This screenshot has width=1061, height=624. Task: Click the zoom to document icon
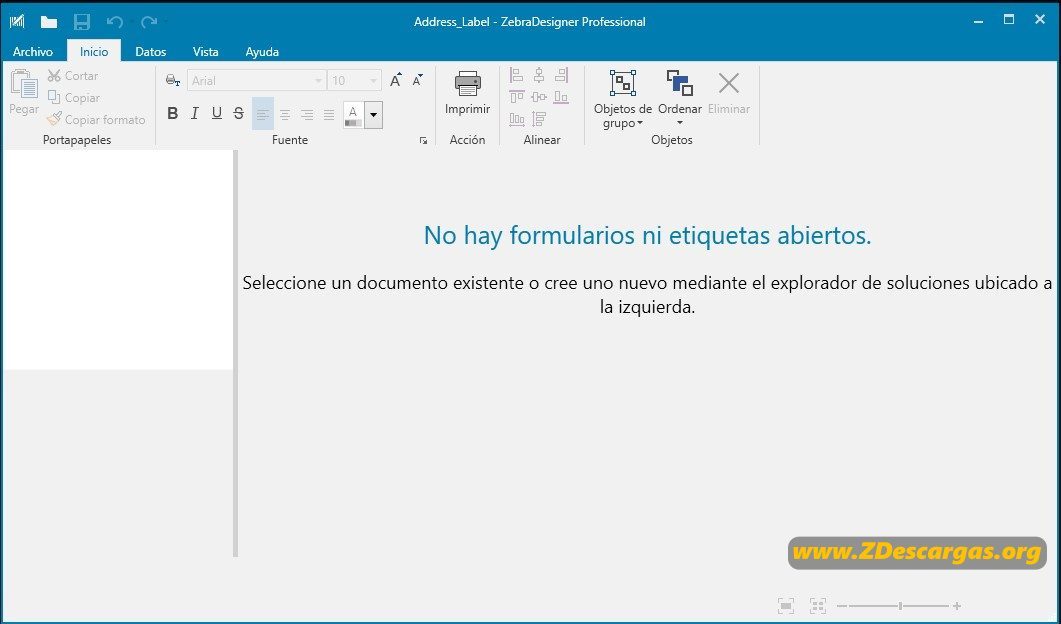tap(786, 606)
